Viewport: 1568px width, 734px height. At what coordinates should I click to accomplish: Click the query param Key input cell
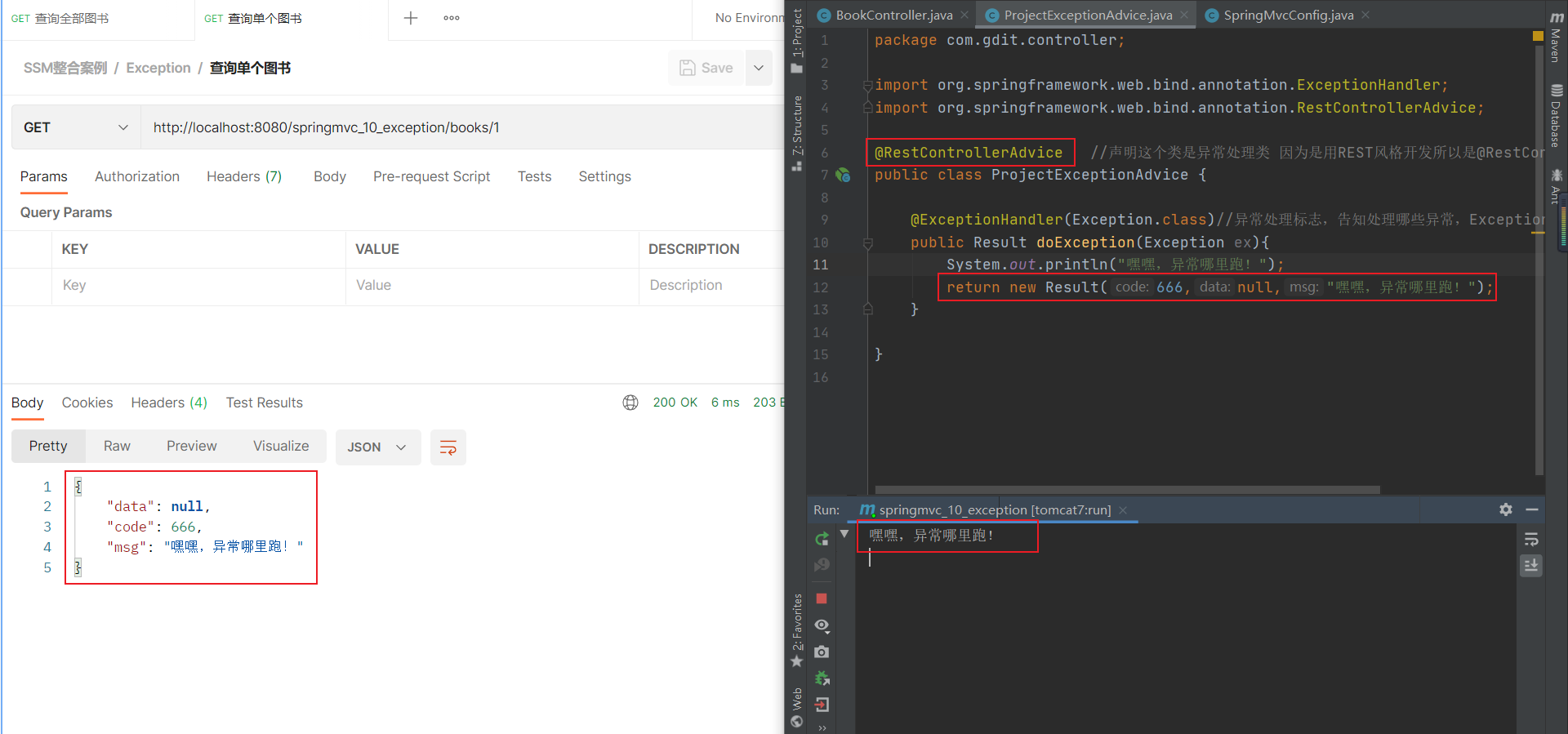click(198, 286)
